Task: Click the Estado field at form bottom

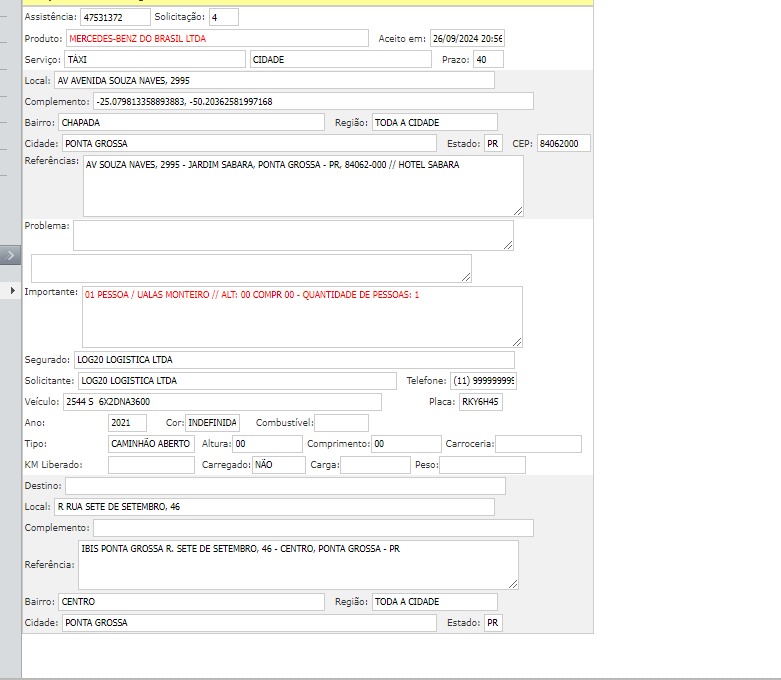Action: tap(493, 622)
